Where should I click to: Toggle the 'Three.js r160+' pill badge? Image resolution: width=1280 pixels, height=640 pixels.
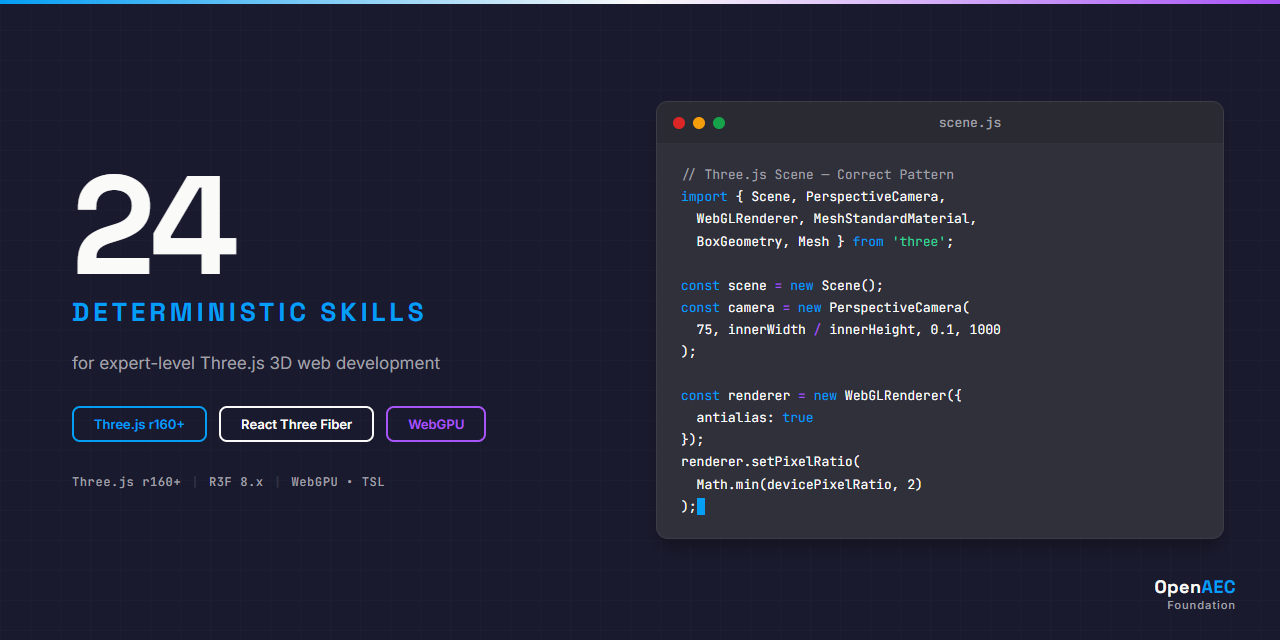[139, 424]
